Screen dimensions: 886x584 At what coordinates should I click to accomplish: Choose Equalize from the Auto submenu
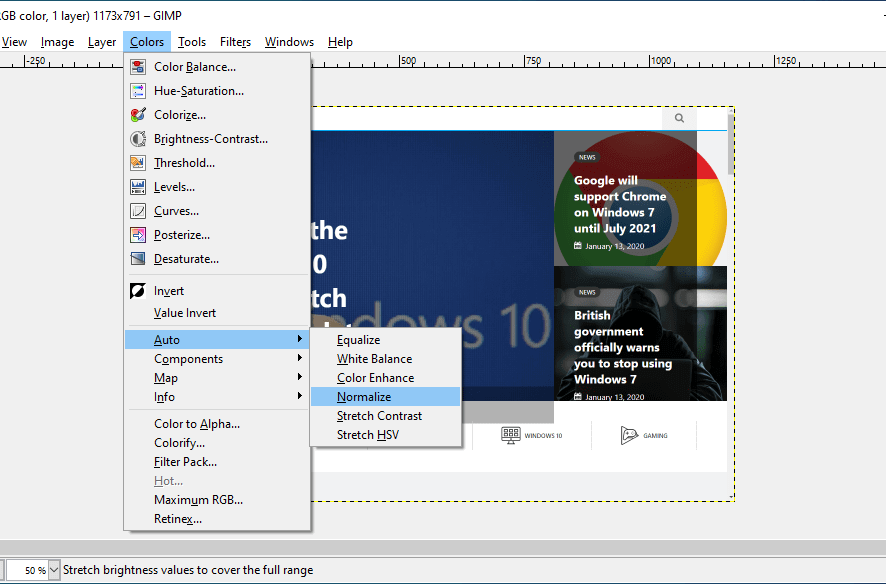coord(386,340)
